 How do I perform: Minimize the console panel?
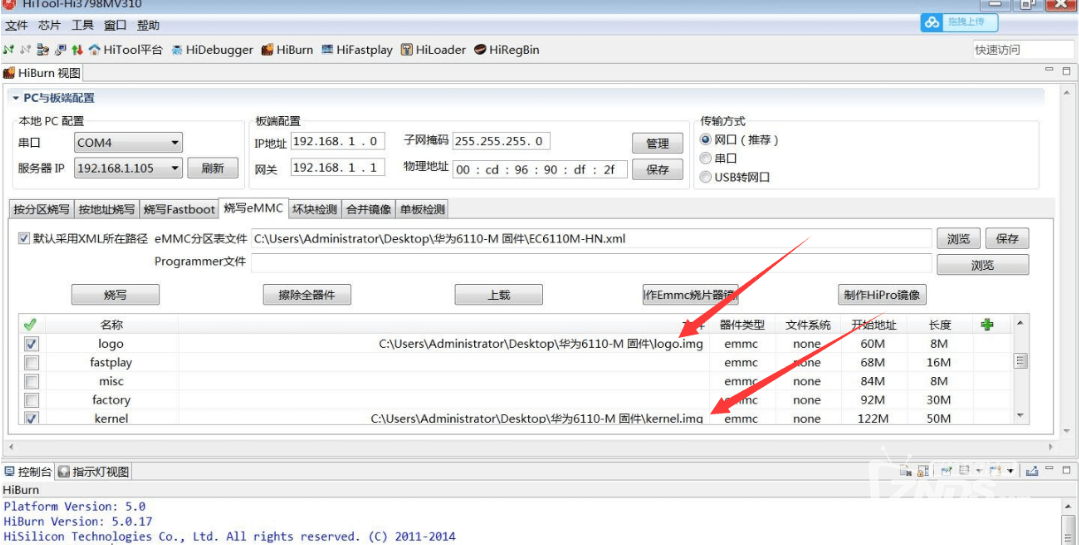click(x=1049, y=468)
